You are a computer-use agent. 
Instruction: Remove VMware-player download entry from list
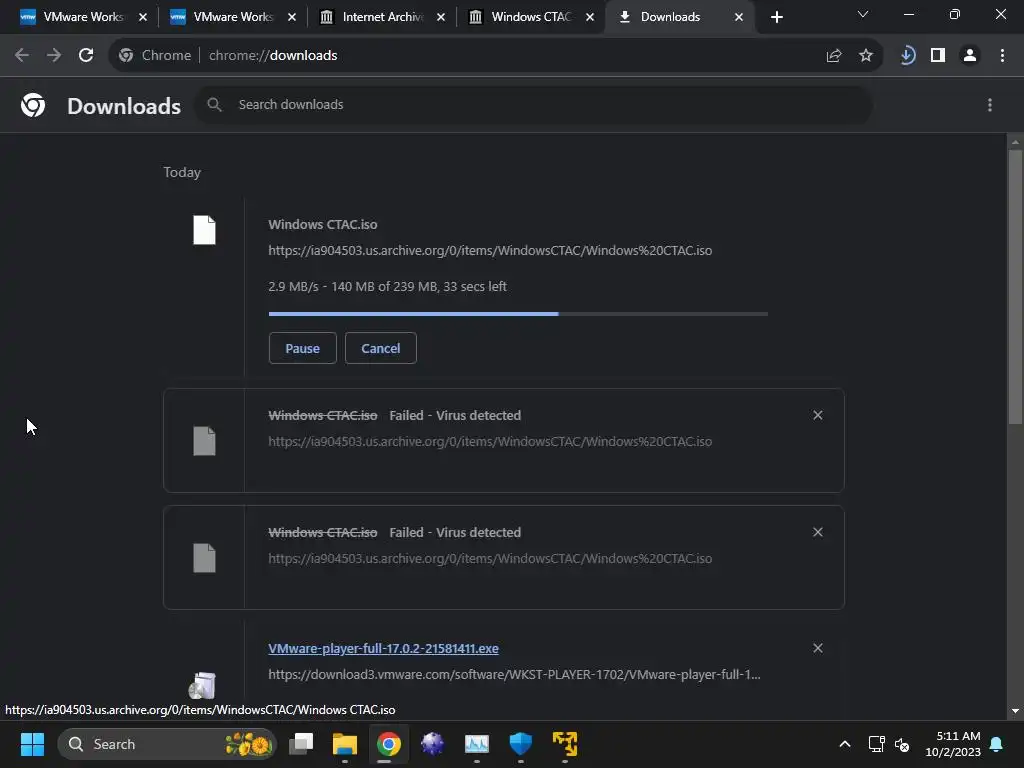(818, 648)
